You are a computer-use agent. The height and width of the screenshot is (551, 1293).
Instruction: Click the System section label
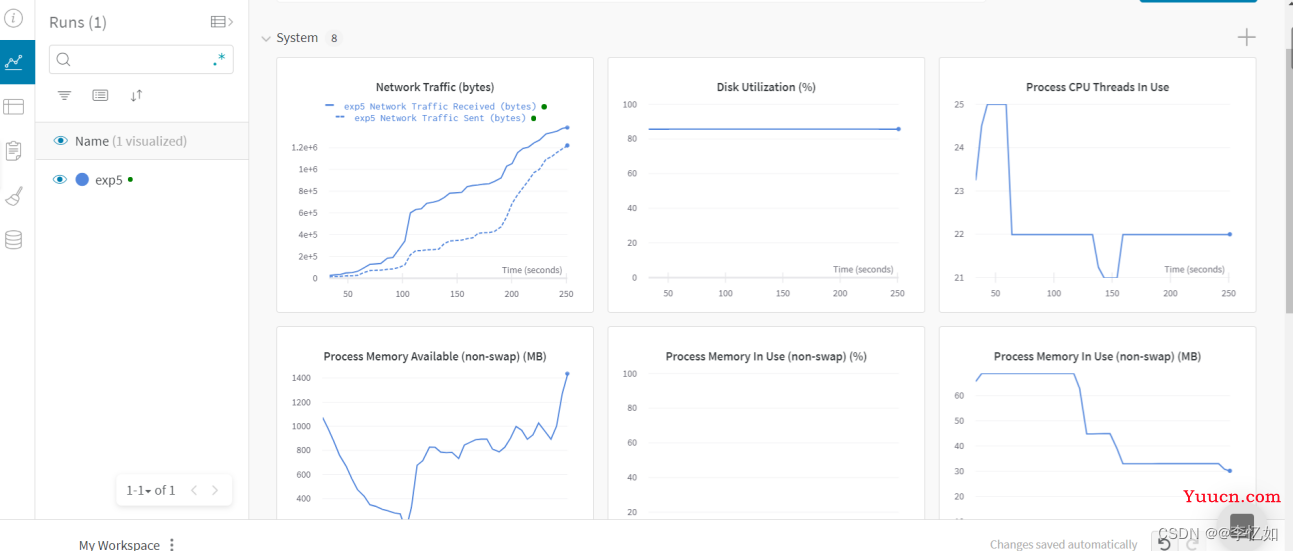tap(297, 38)
